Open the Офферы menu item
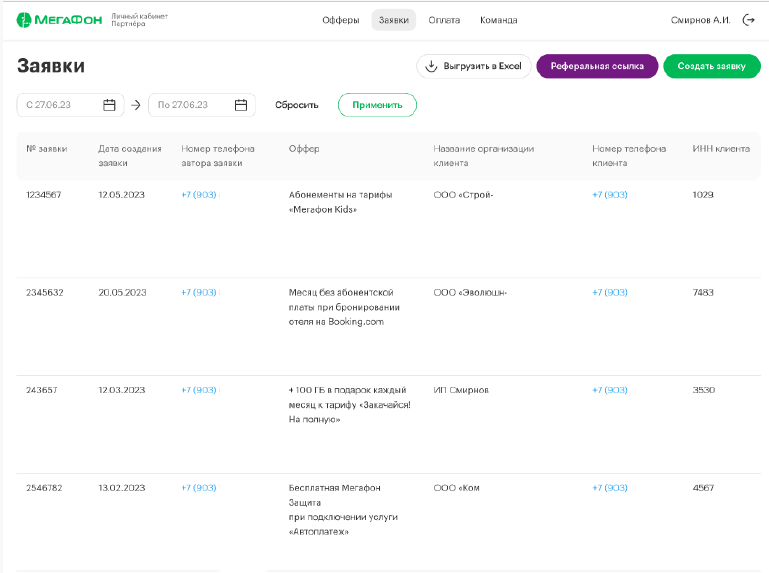This screenshot has width=769, height=573. [x=340, y=20]
